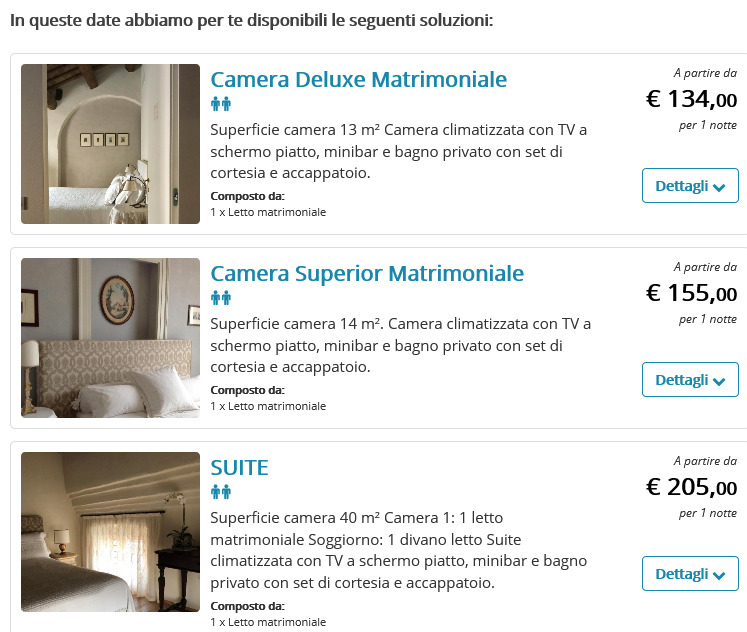The width and height of the screenshot is (747, 632).
Task: Expand Dettagli for Camera Deluxe Matrimoniale
Action: click(x=690, y=185)
